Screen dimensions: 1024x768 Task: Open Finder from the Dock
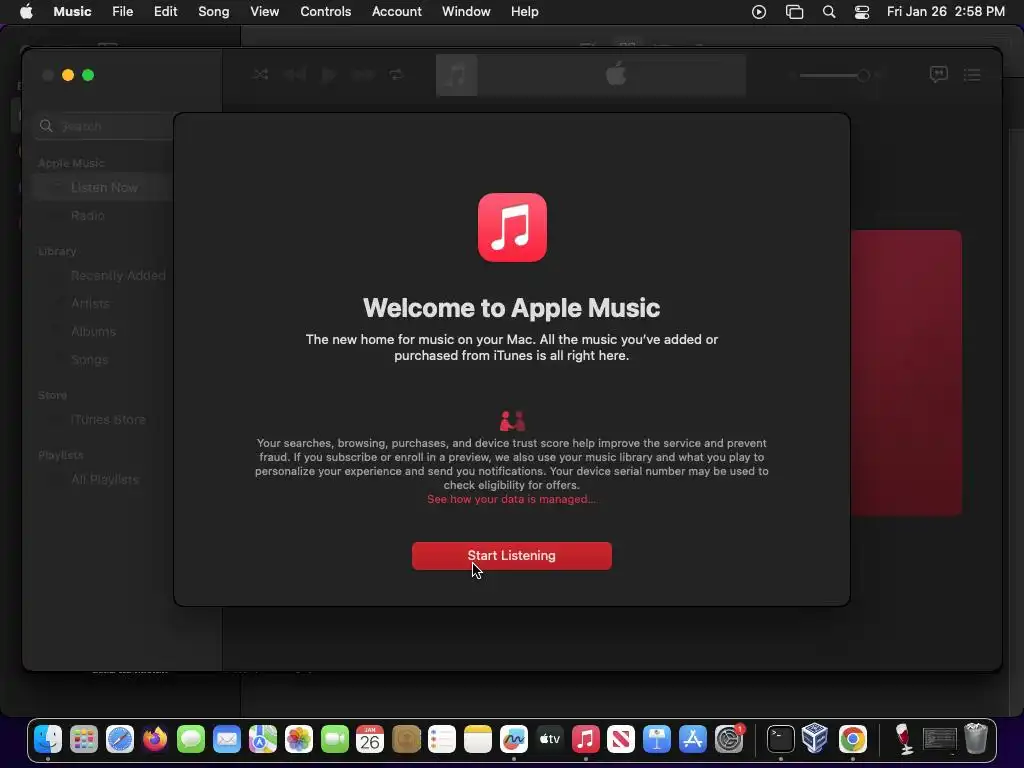tap(48, 739)
